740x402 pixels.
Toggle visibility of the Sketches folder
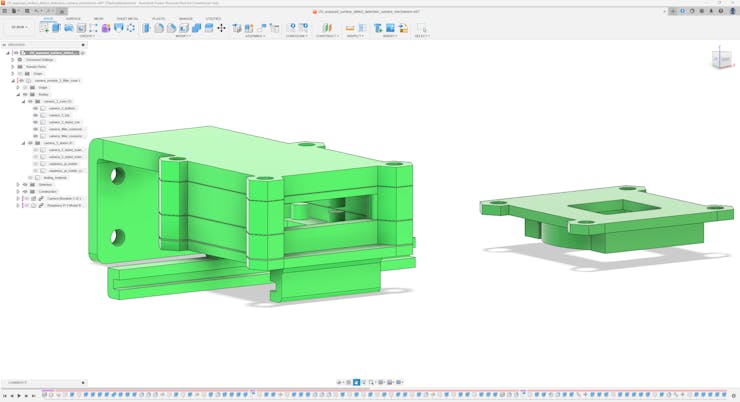[25, 184]
